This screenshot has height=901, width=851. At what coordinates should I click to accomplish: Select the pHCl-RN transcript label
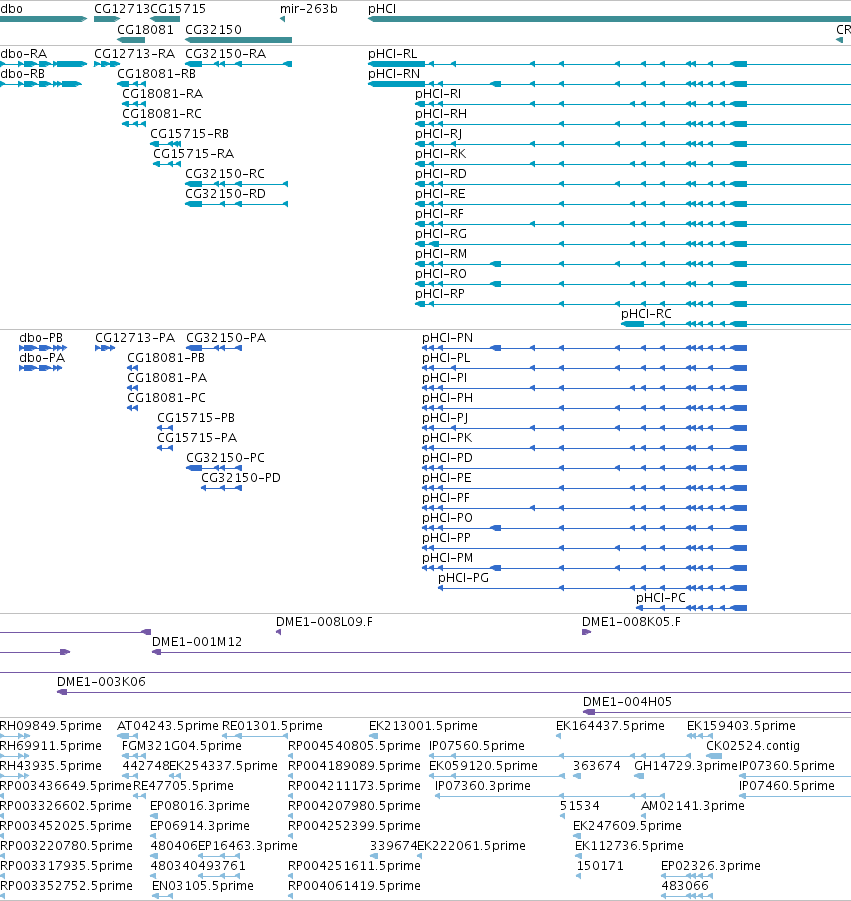click(394, 74)
